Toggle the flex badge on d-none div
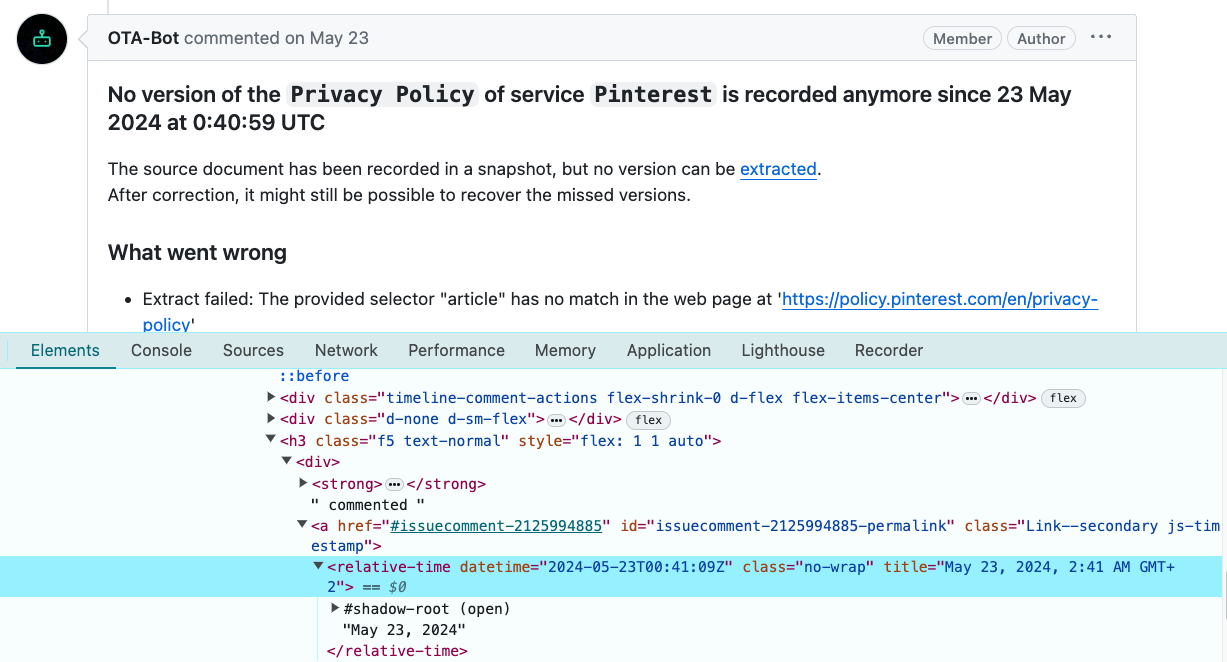This screenshot has width=1227, height=662. click(x=649, y=420)
